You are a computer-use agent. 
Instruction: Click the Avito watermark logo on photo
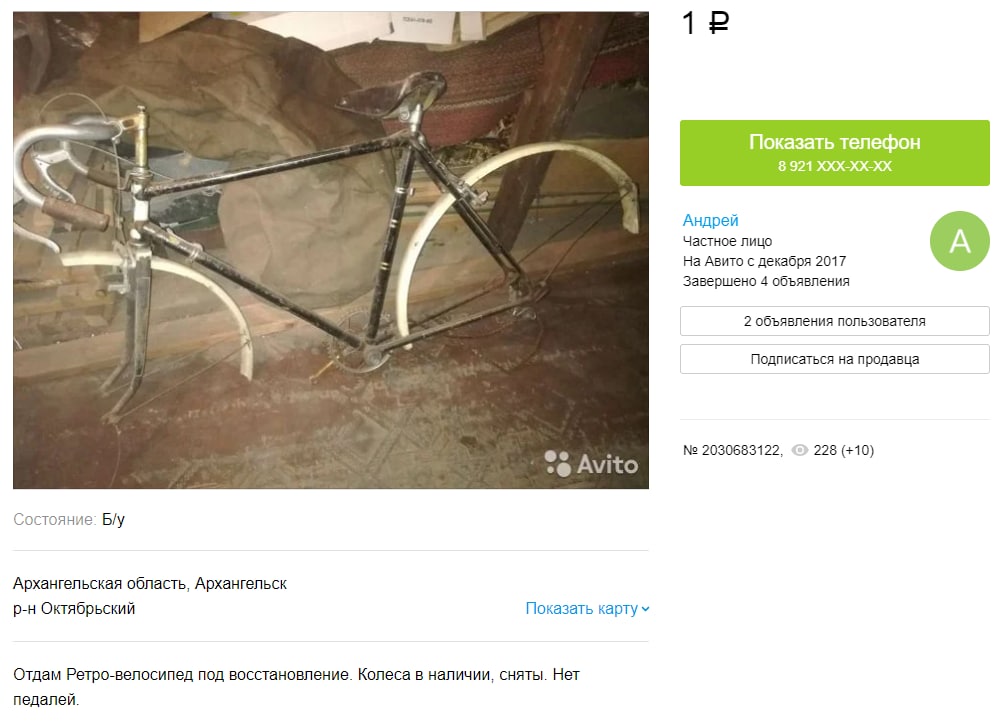591,463
